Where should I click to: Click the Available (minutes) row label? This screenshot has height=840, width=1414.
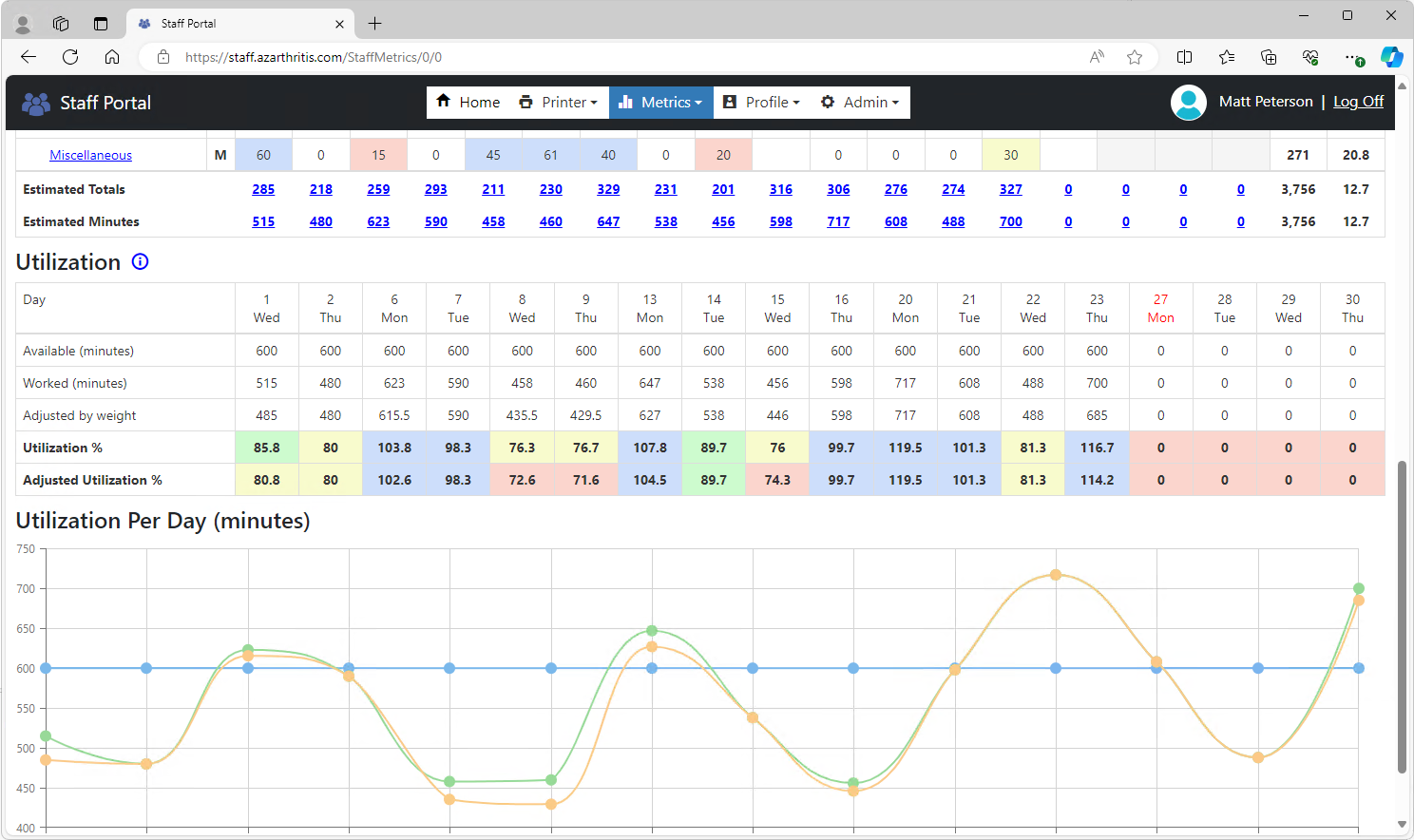click(79, 351)
